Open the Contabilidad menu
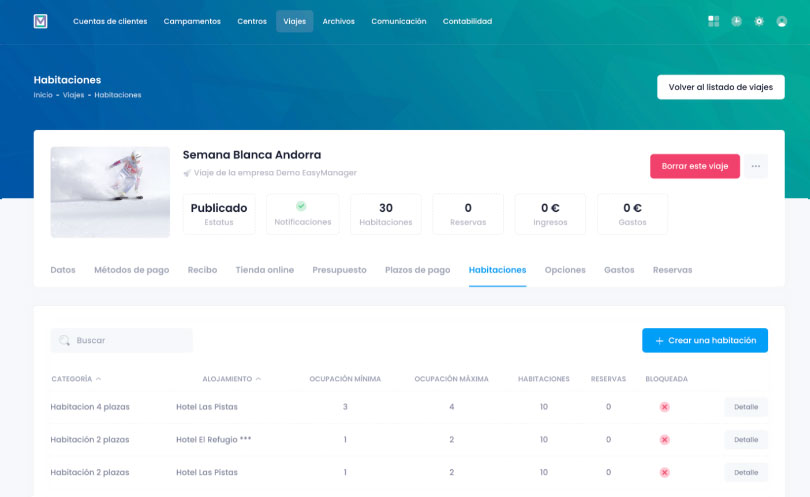The height and width of the screenshot is (497, 810). click(x=467, y=21)
